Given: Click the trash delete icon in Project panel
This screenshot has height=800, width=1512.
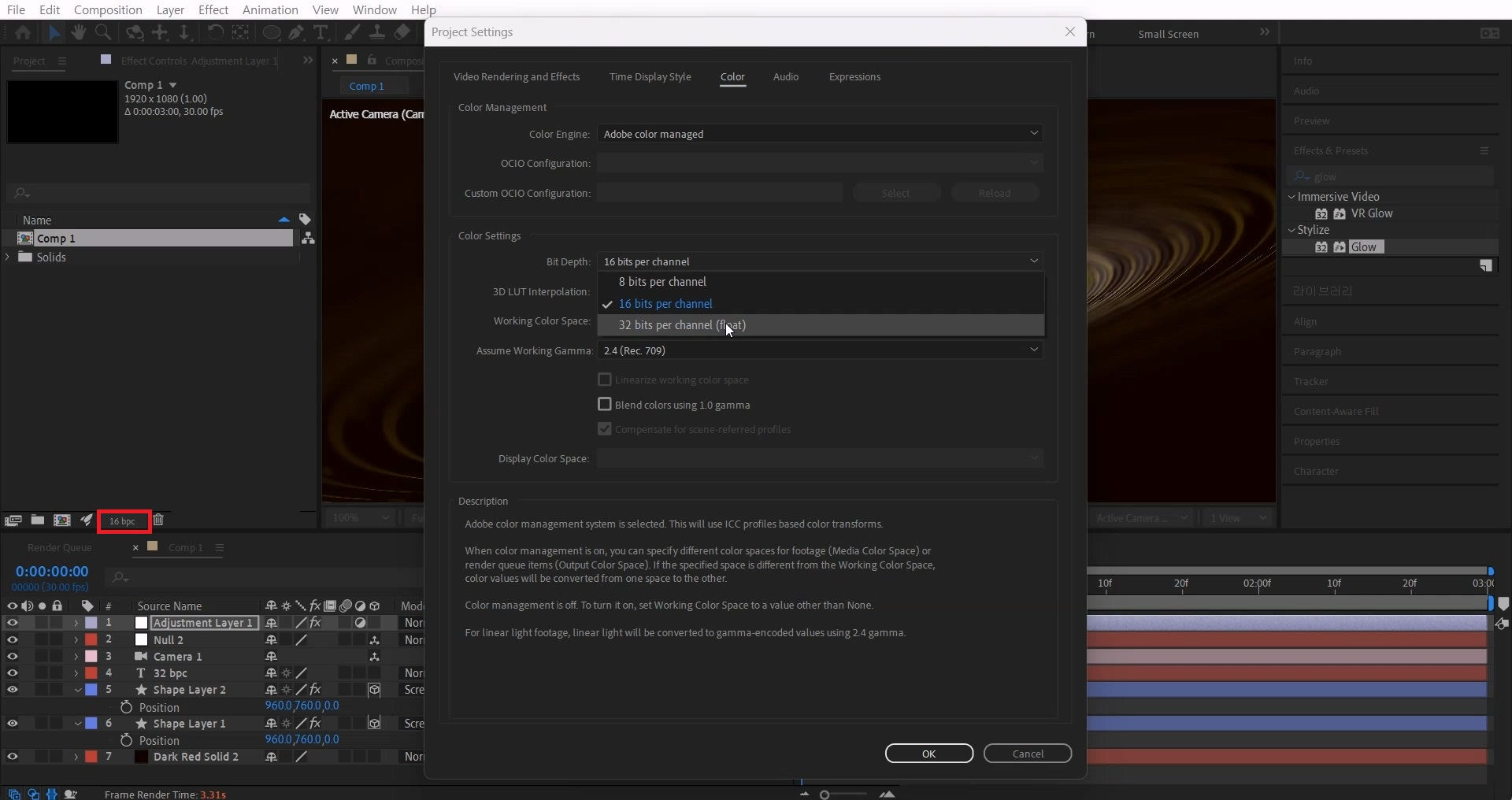Looking at the screenshot, I should point(158,520).
